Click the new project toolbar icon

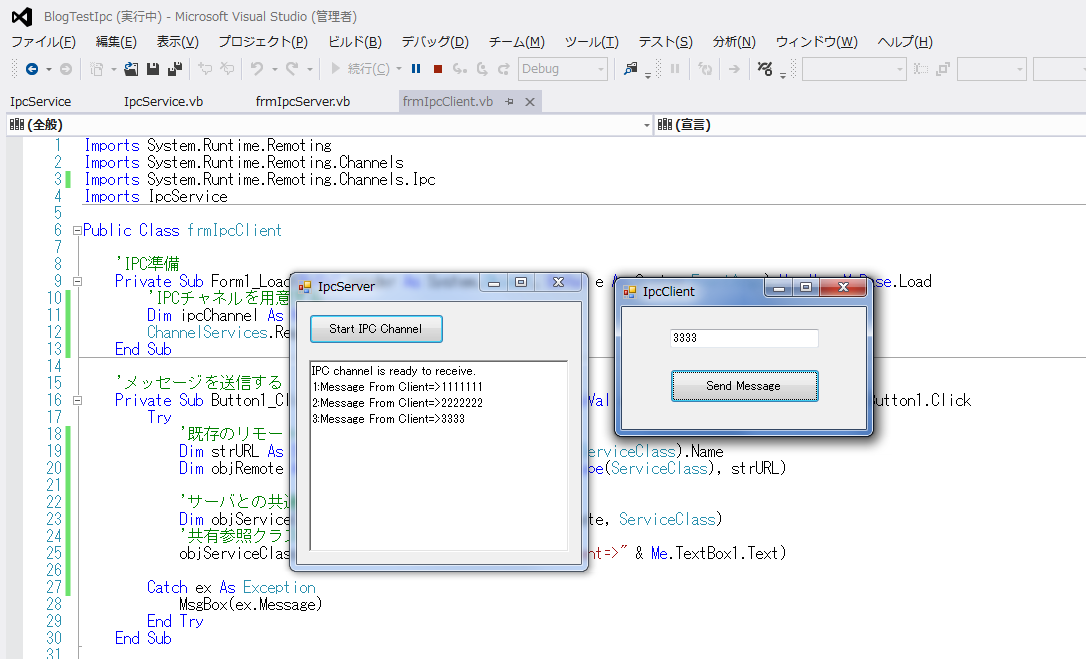(97, 69)
